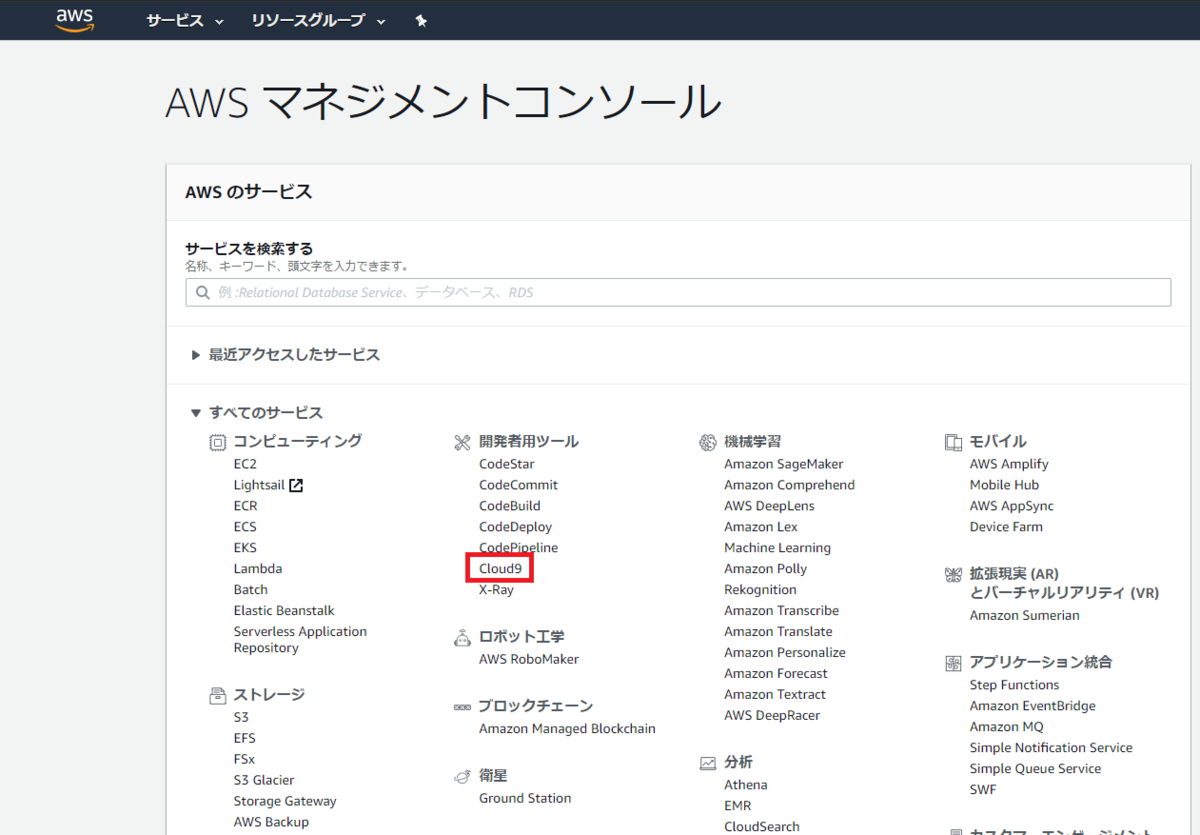Screen dimensions: 1200x835
Task: Open Amazon Polly
Action: [766, 569]
